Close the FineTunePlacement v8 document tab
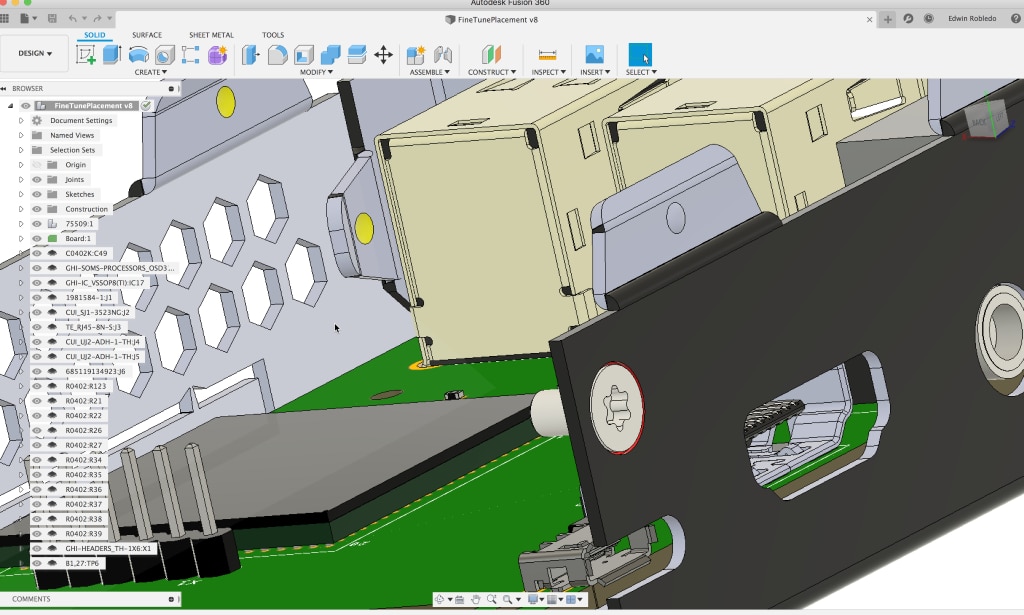The height and width of the screenshot is (615, 1024). coord(869,20)
